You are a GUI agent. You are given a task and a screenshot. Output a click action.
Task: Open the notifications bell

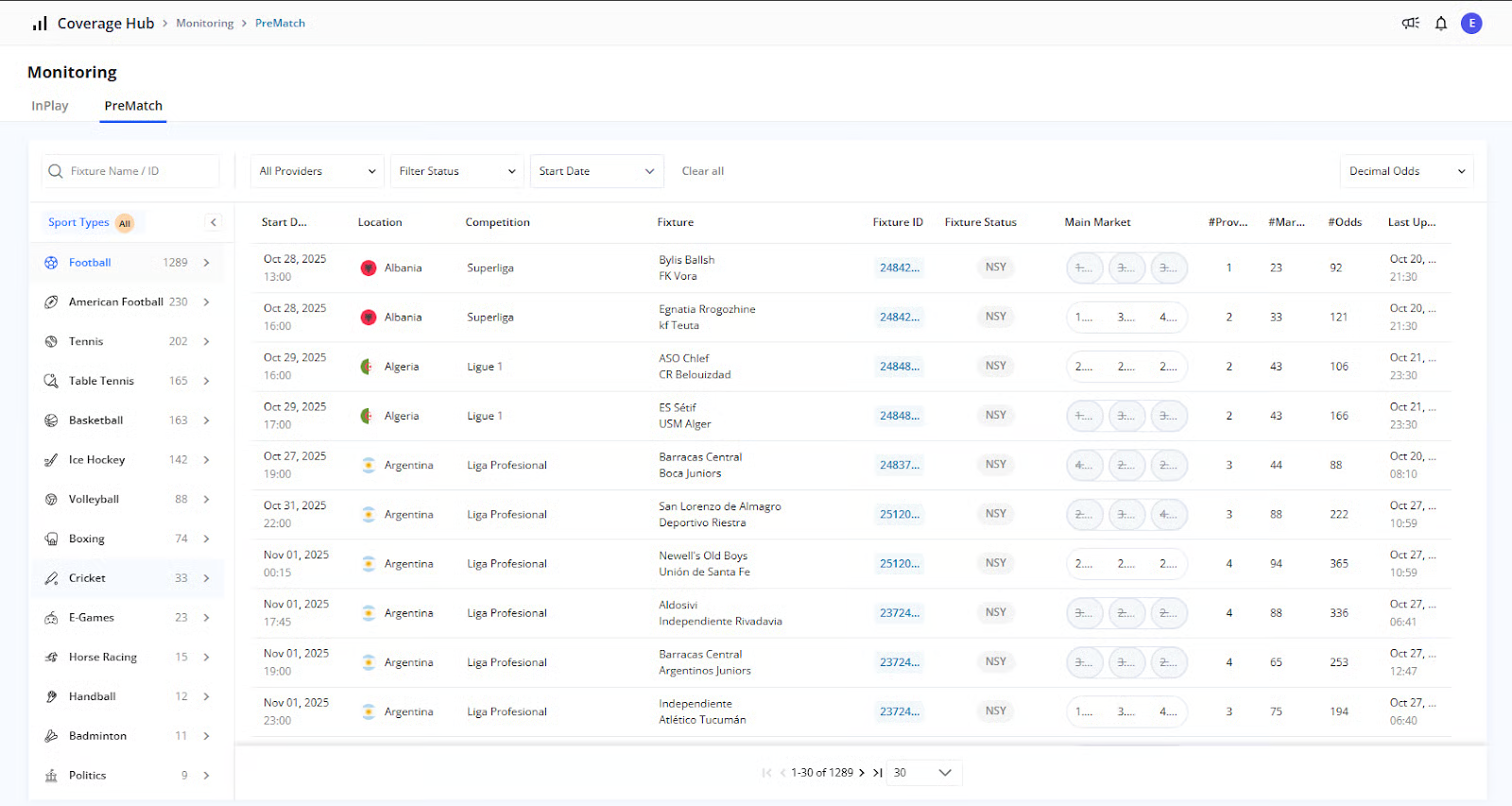tap(1441, 24)
